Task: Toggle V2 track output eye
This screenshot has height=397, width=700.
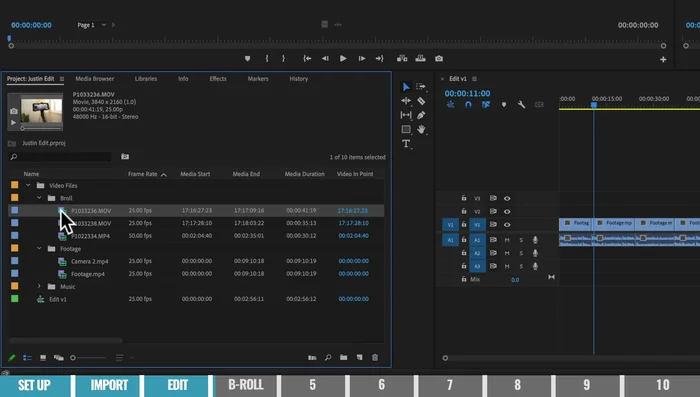Action: point(507,211)
